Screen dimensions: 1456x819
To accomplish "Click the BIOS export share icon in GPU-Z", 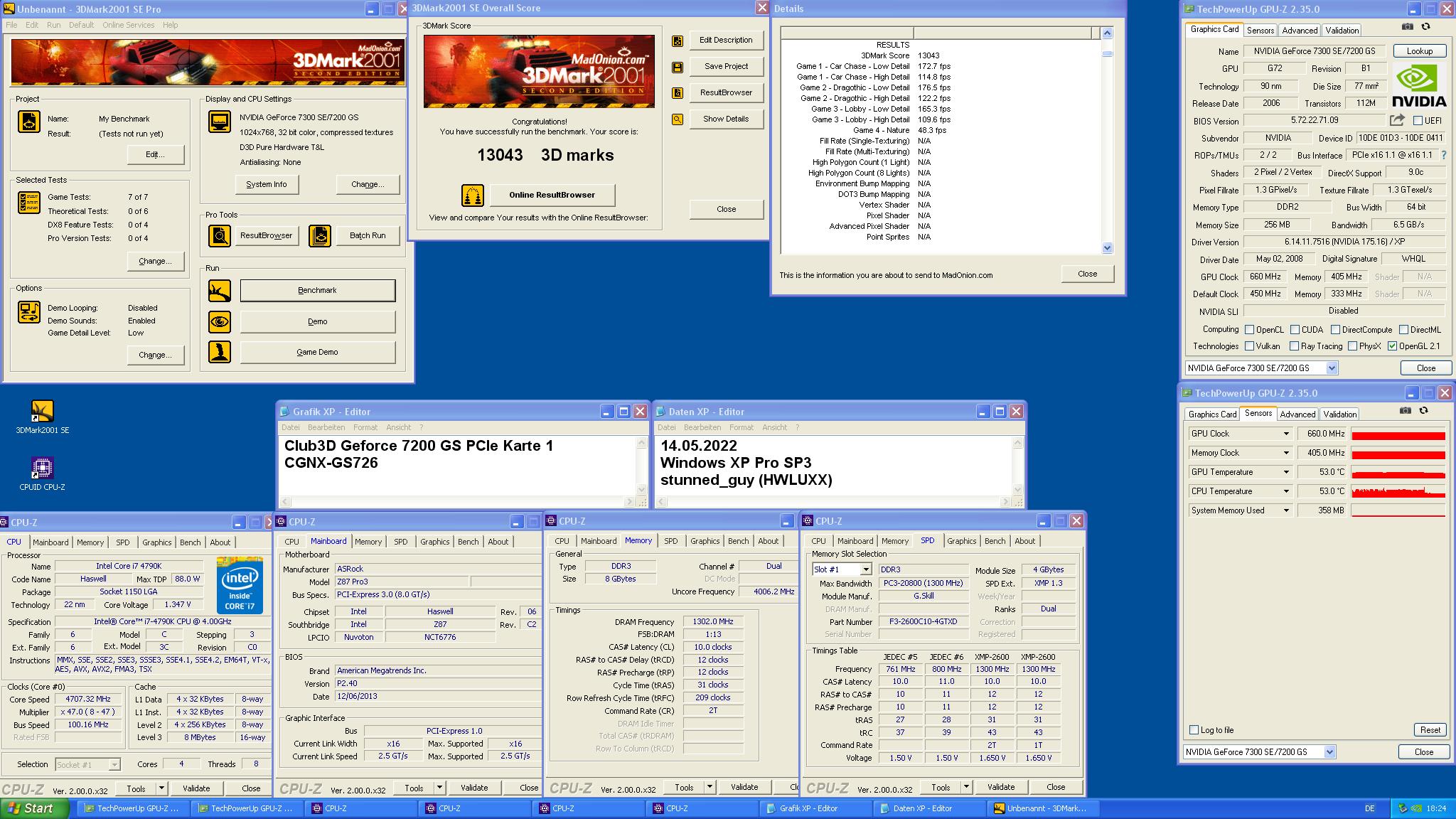I will click(x=1398, y=120).
